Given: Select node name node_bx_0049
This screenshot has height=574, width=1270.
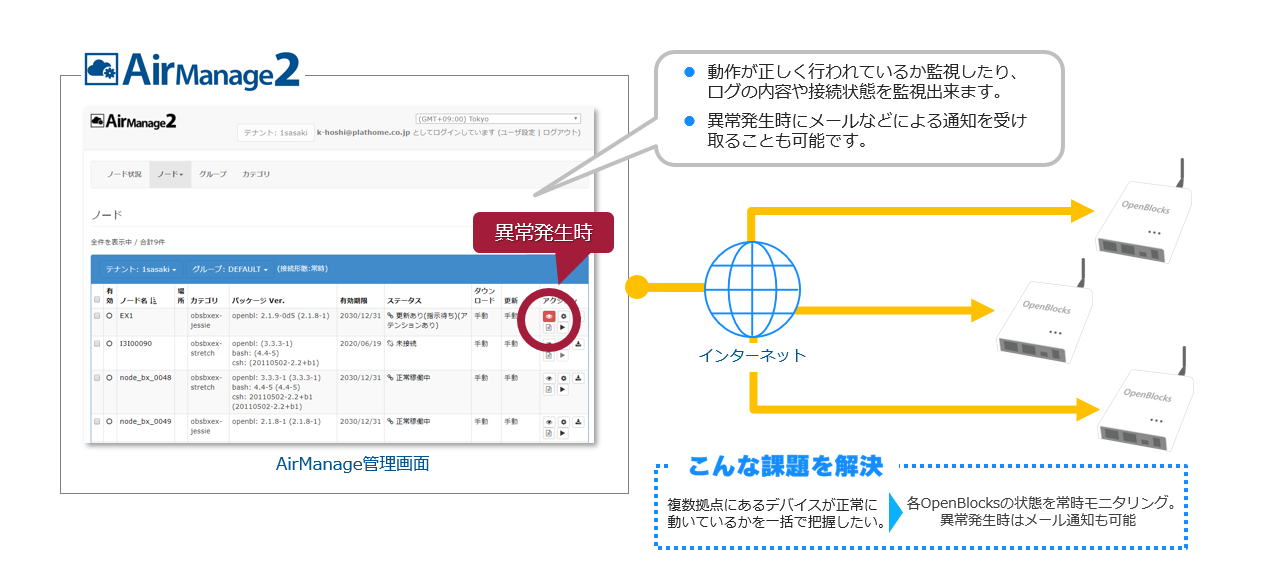Looking at the screenshot, I should click(145, 421).
